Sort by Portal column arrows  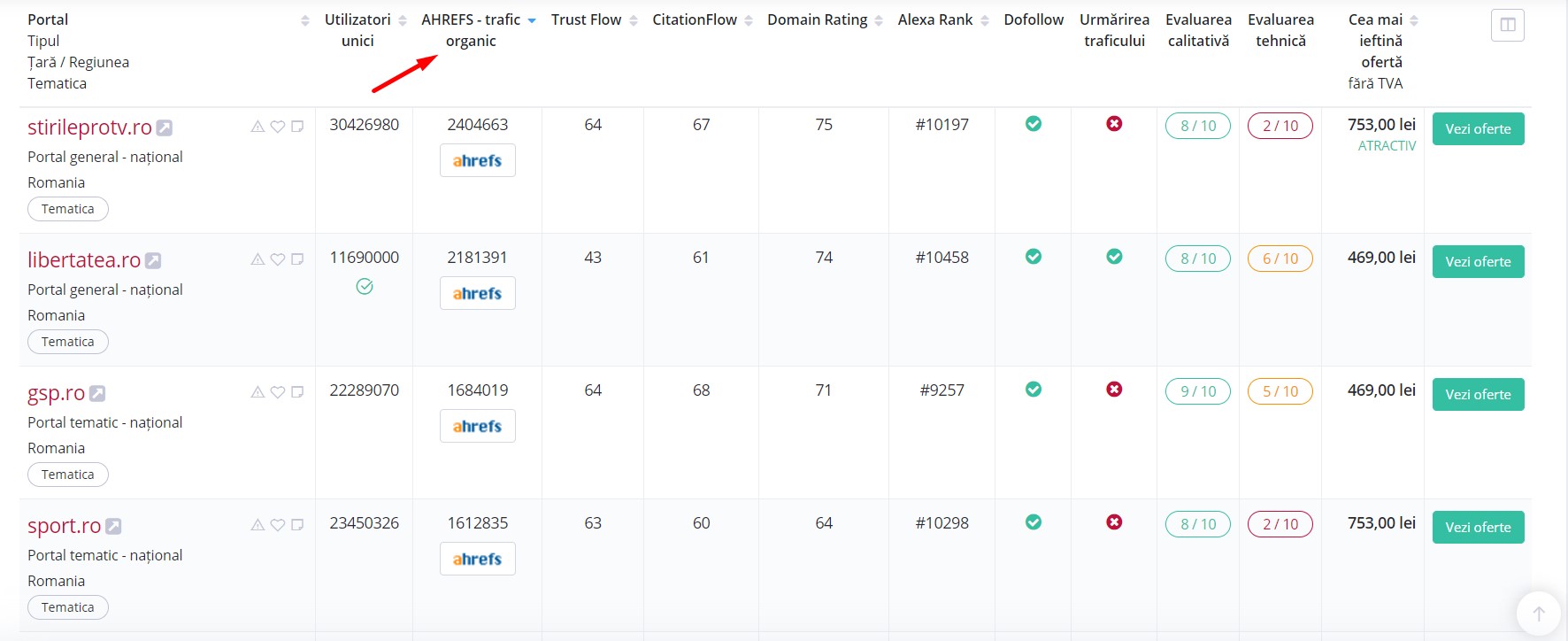(305, 20)
